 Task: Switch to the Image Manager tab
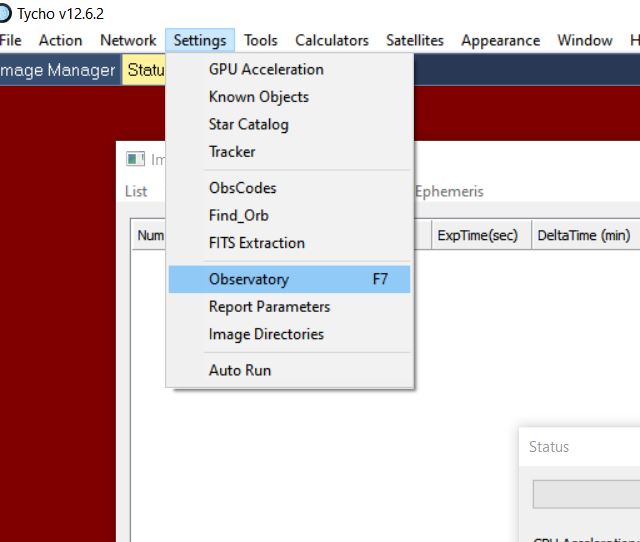57,70
